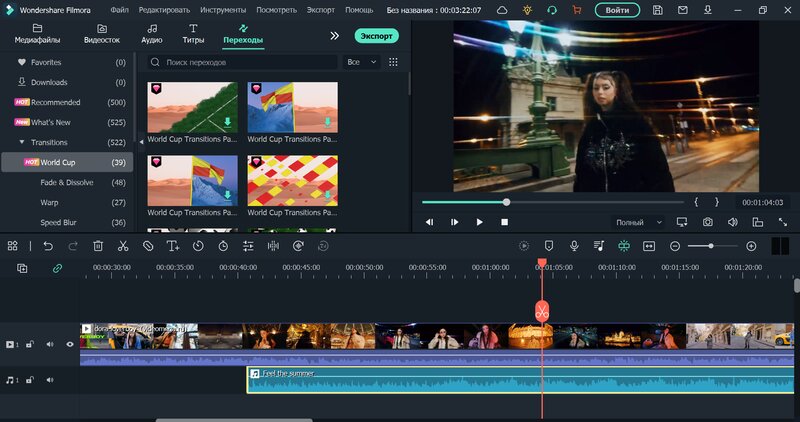Viewport: 800px width, 422px height.
Task: Select the Fade & Dissolve category
Action: [67, 182]
